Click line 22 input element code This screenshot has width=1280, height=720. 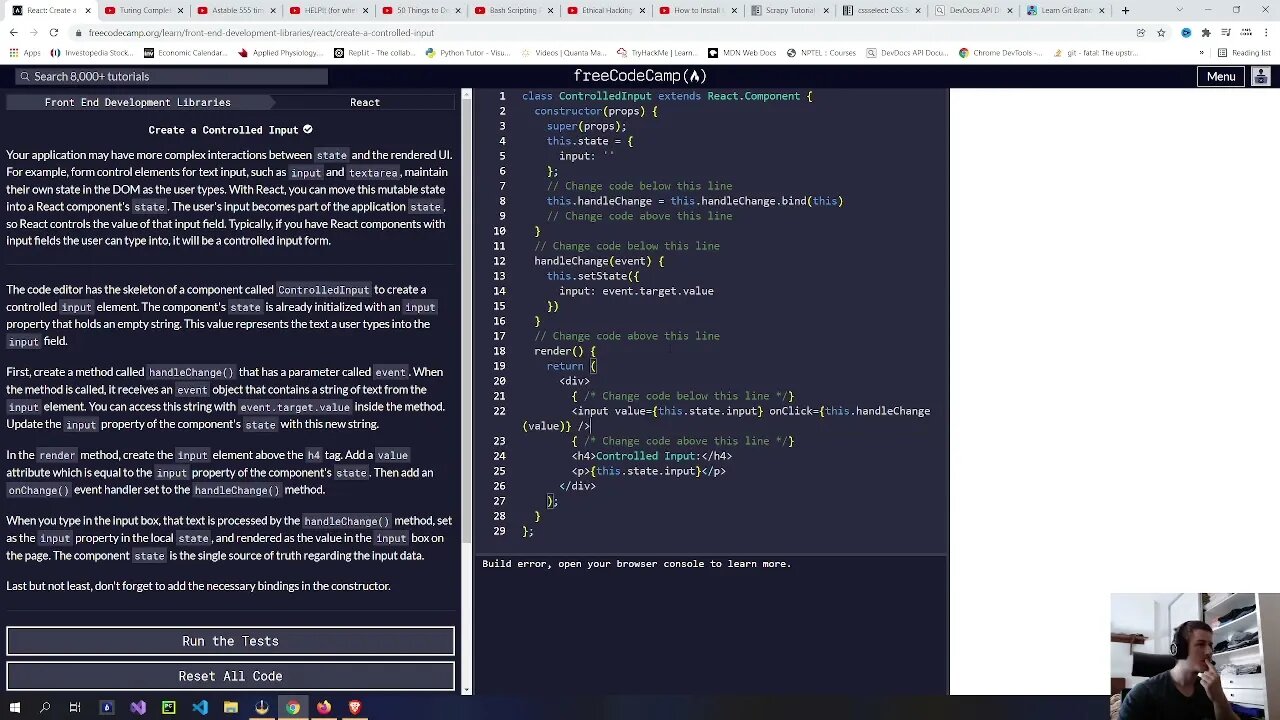click(x=726, y=418)
